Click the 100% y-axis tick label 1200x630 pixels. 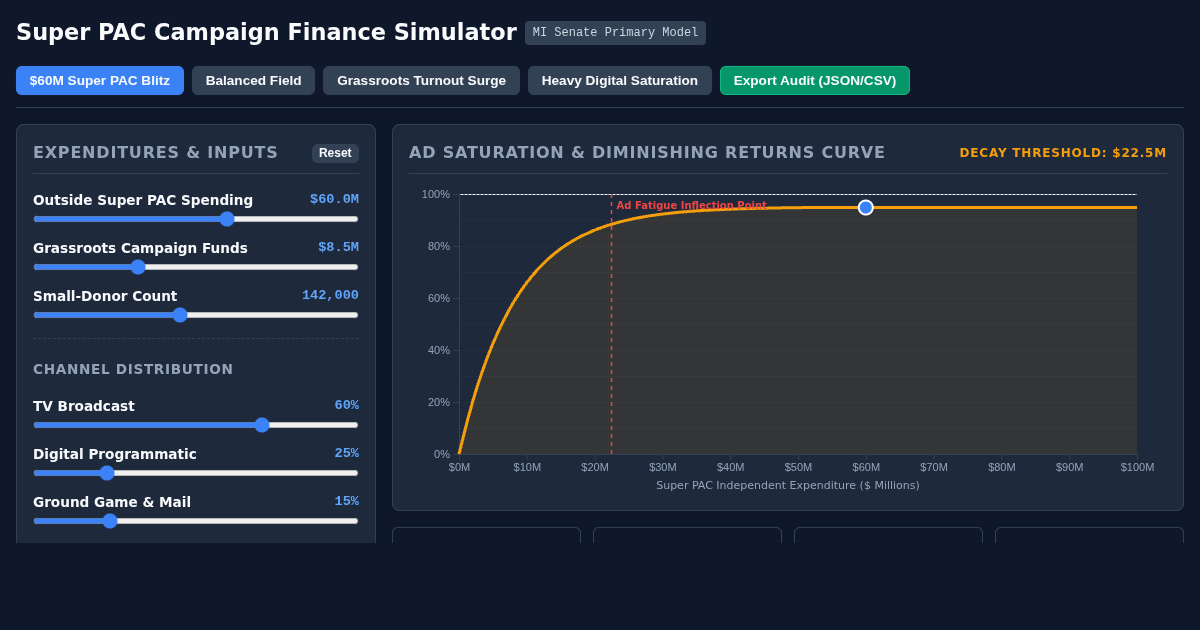(436, 194)
